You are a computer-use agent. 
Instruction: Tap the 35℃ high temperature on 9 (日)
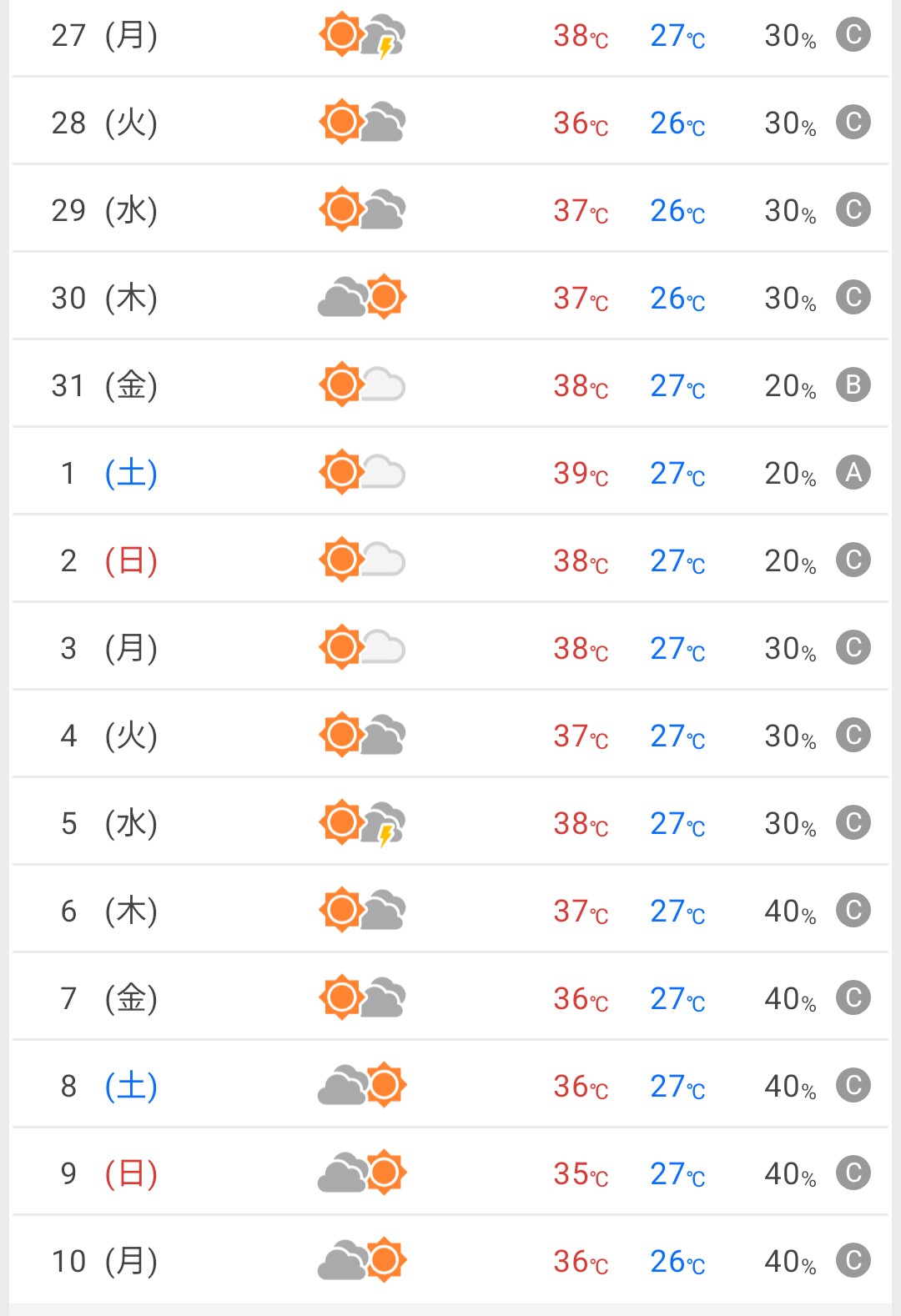click(x=581, y=1174)
